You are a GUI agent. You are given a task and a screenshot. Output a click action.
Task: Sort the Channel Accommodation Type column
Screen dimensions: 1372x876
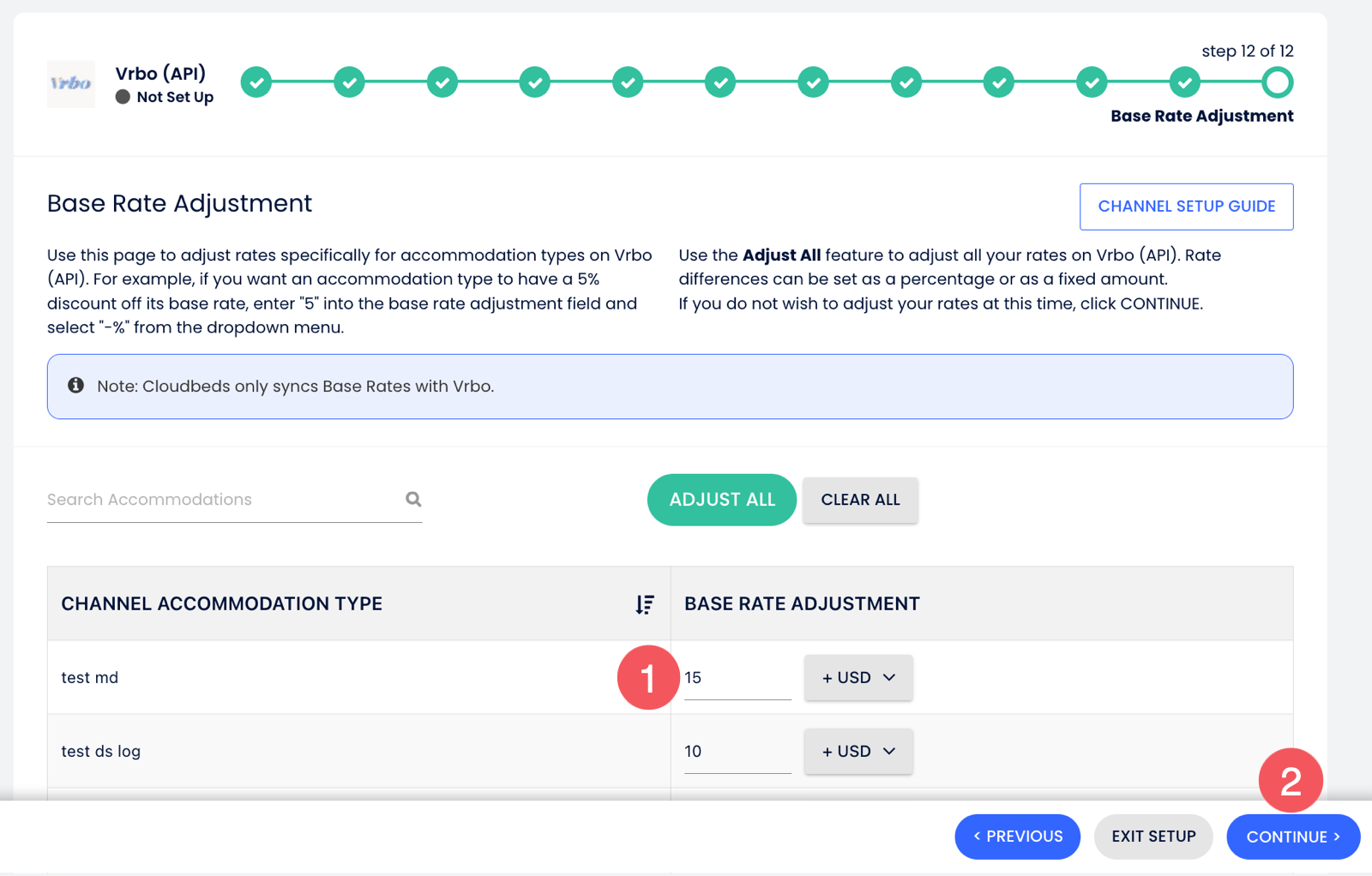tap(645, 604)
